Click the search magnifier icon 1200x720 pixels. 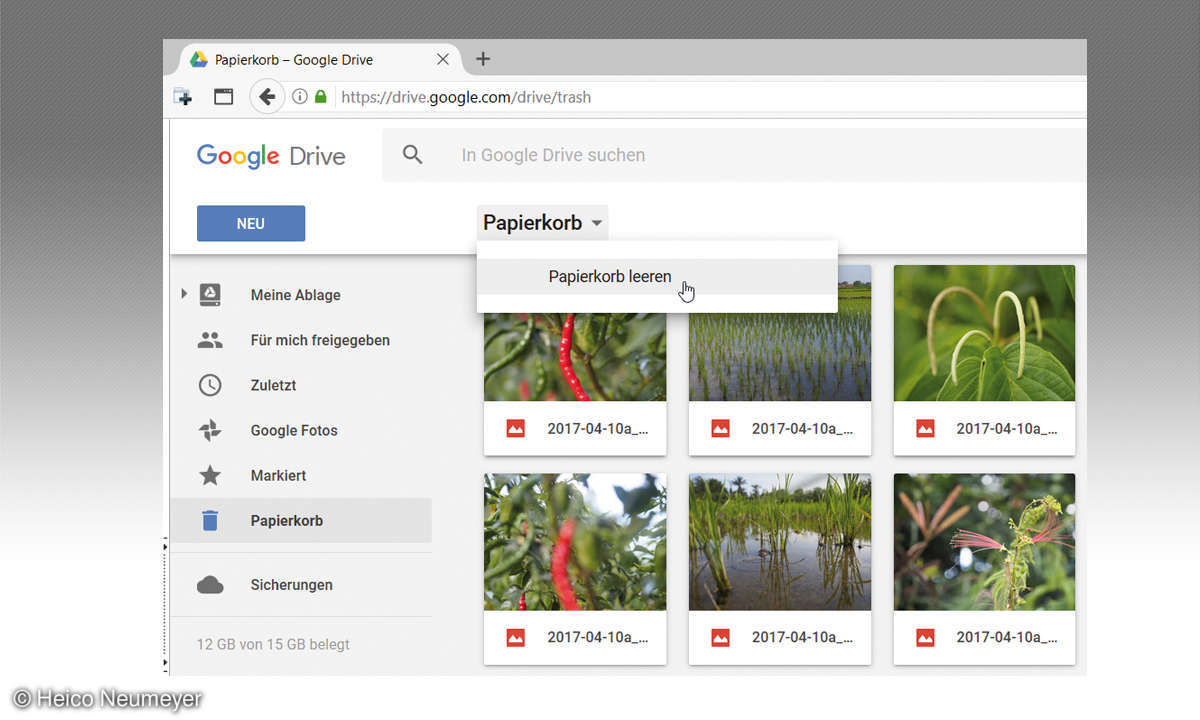pos(413,155)
